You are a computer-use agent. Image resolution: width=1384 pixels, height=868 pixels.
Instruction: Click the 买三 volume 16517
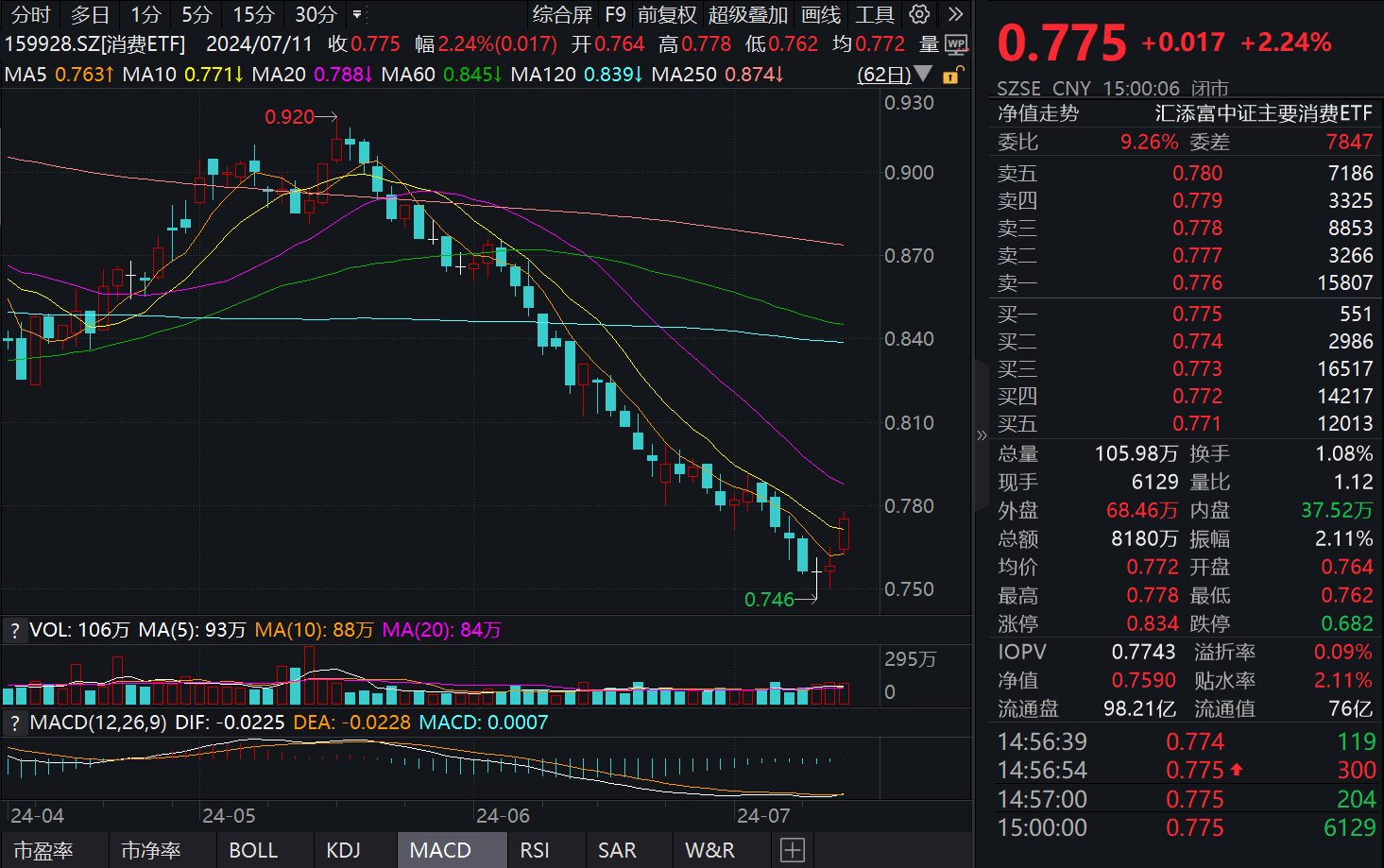tap(1345, 368)
